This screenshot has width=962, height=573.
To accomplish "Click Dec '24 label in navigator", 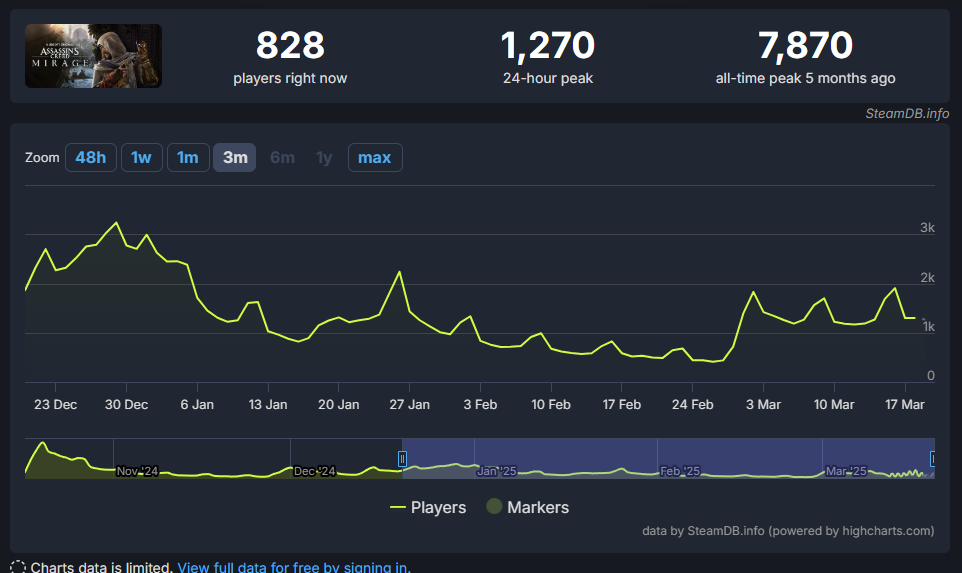I will 314,471.
